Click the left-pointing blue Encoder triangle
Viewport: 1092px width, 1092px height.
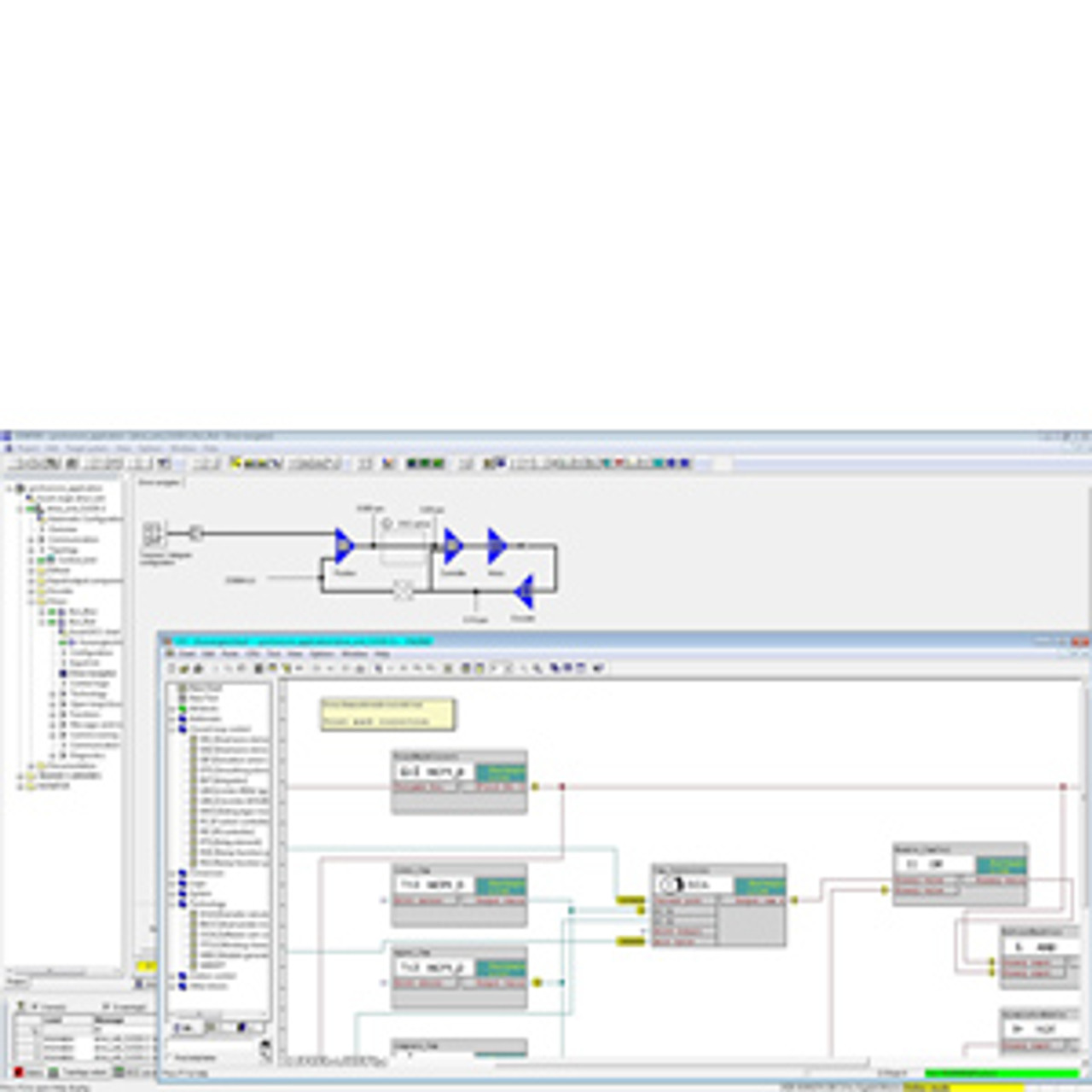click(524, 591)
